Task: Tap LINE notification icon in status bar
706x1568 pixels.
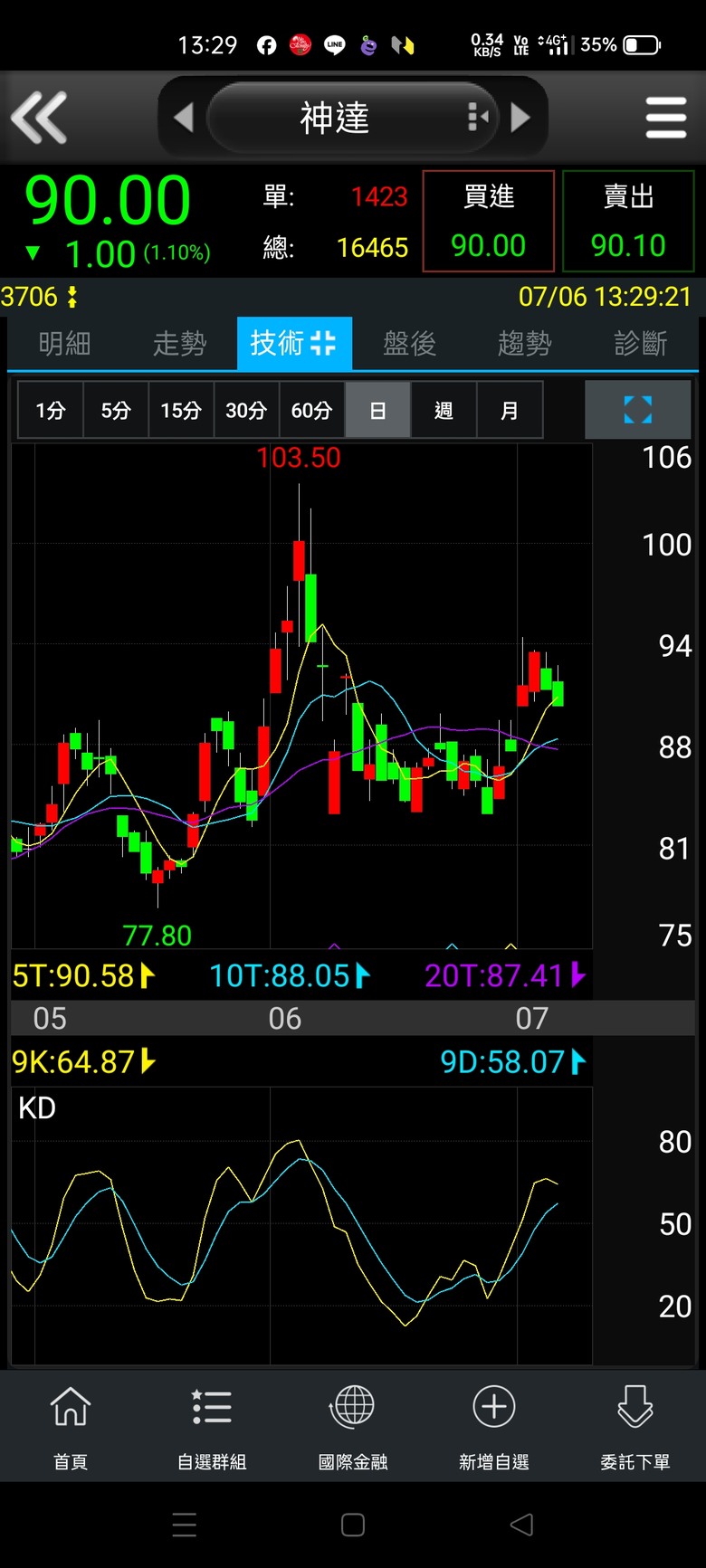Action: tap(335, 45)
